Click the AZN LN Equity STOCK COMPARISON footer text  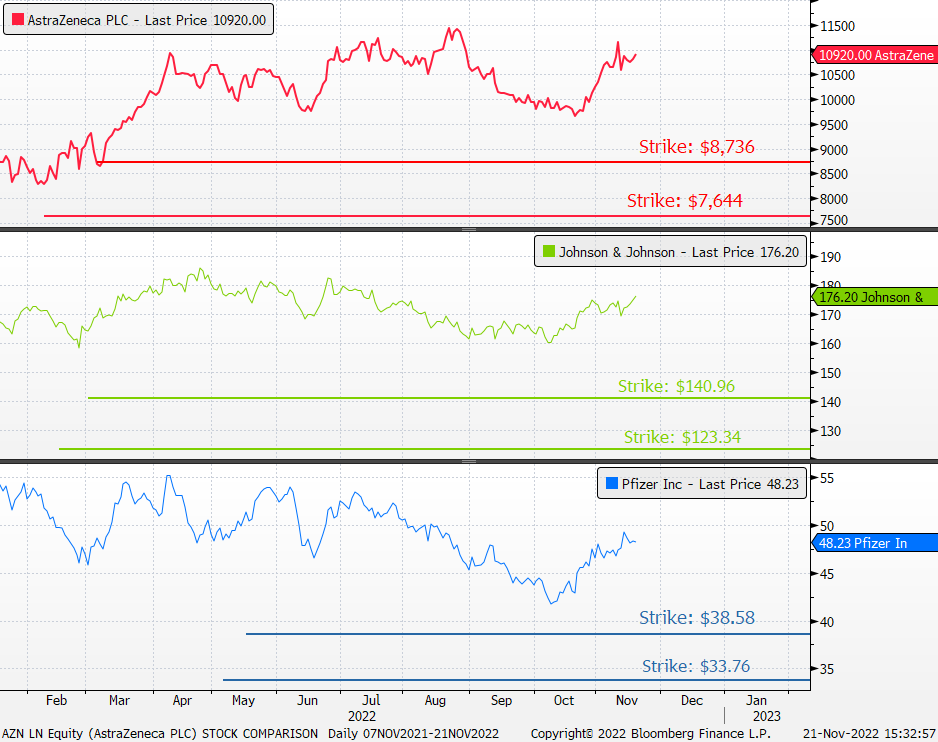pyautogui.click(x=160, y=734)
